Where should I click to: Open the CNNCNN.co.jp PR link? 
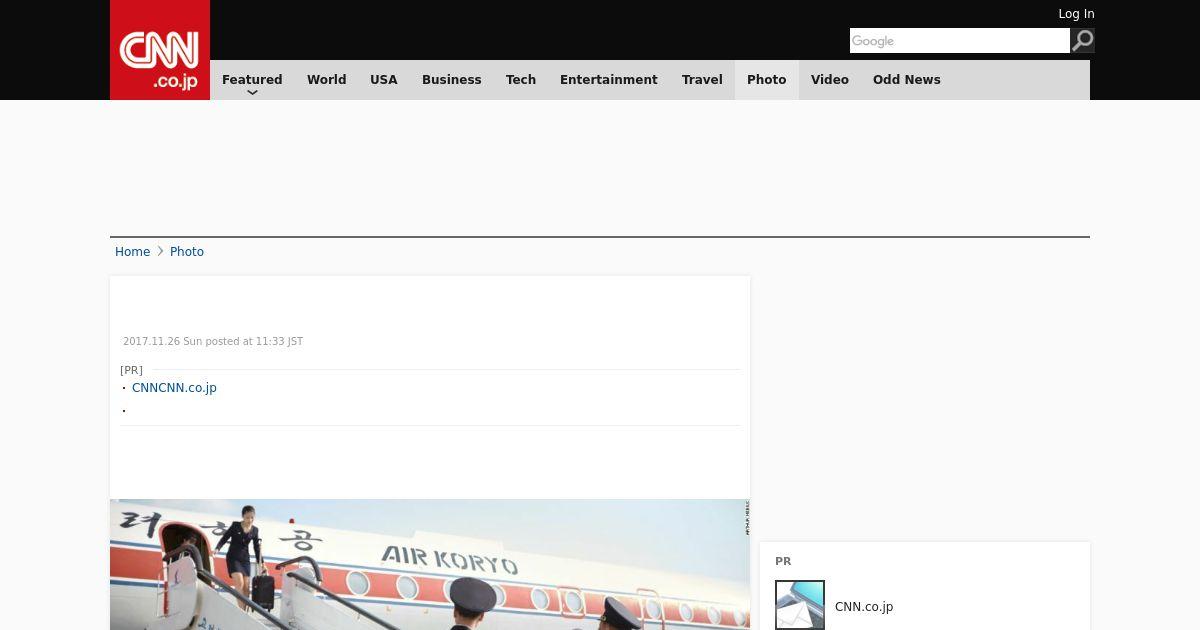coord(174,388)
